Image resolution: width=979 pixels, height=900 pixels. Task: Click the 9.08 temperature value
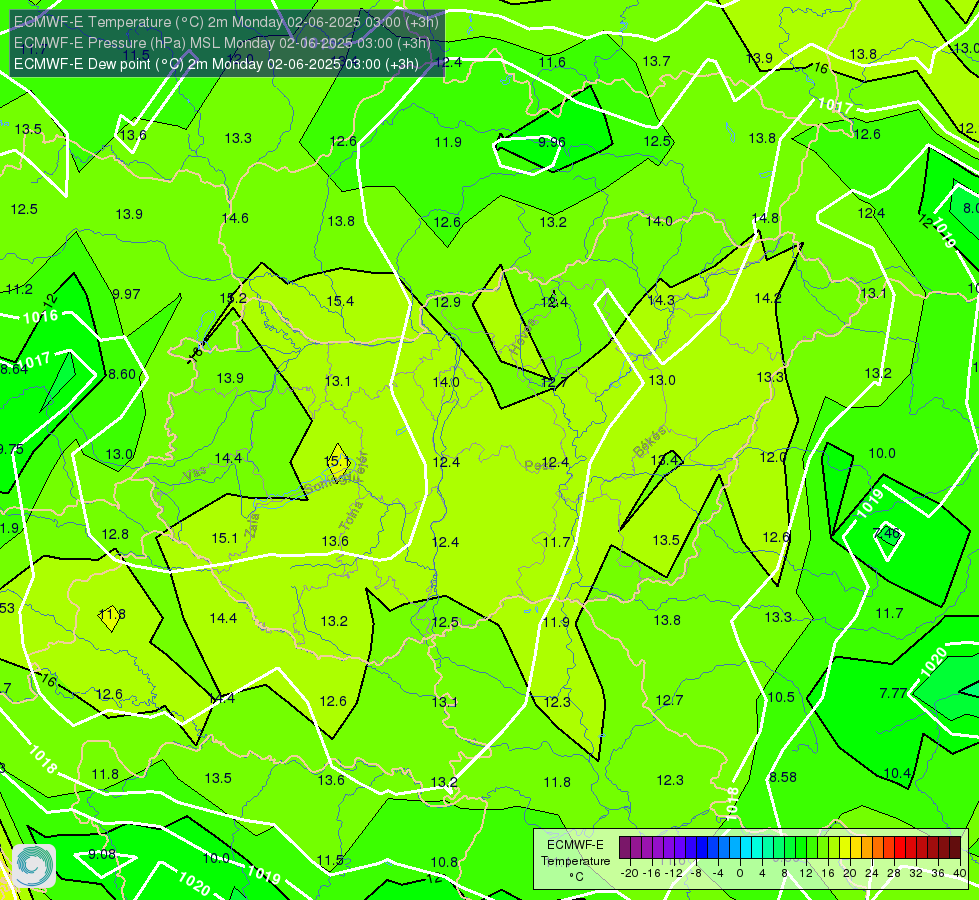[x=102, y=854]
